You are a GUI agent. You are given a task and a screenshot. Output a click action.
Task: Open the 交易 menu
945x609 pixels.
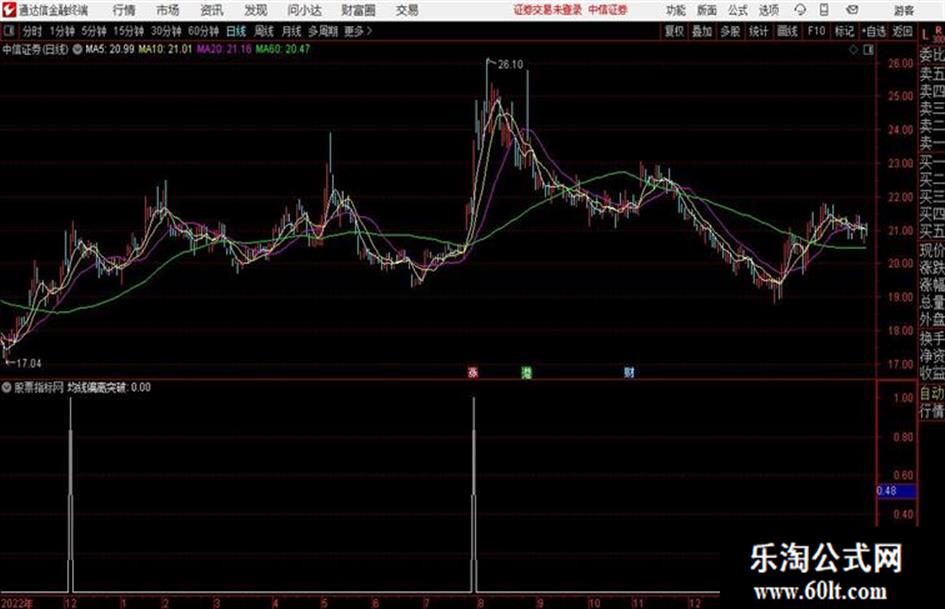pos(407,10)
